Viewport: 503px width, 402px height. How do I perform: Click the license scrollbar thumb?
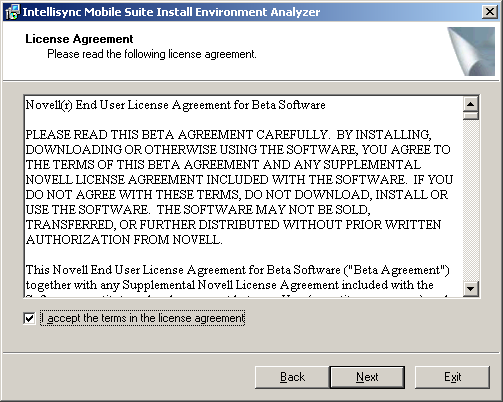(x=471, y=116)
